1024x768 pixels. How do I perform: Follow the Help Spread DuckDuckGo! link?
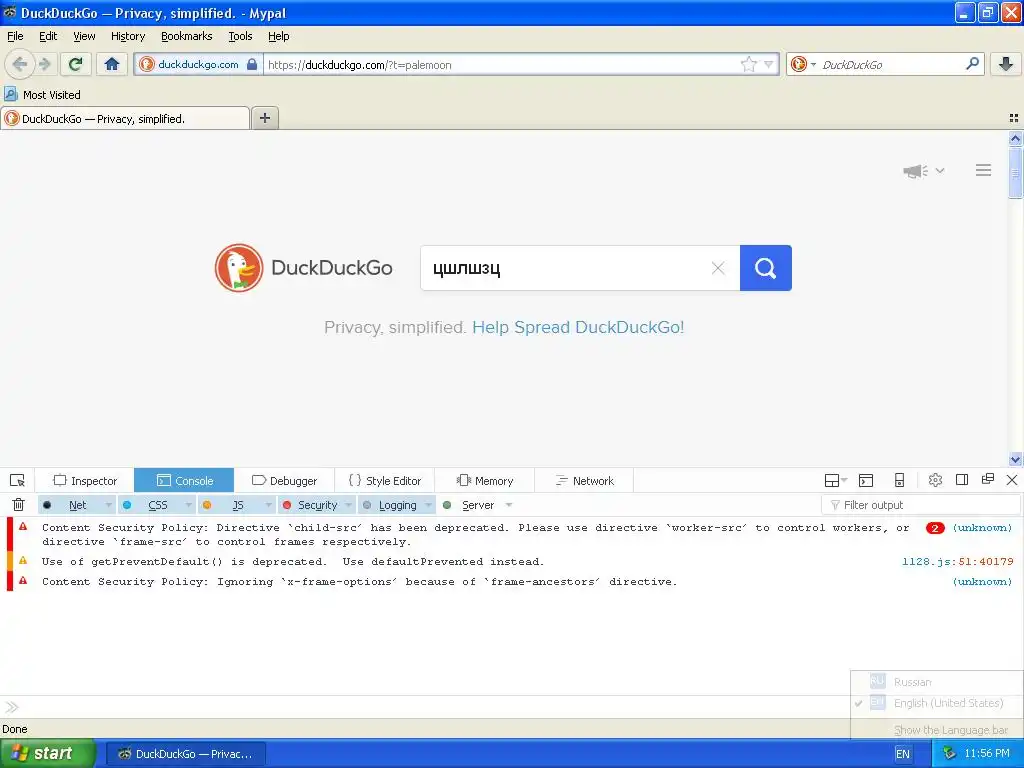click(x=578, y=327)
